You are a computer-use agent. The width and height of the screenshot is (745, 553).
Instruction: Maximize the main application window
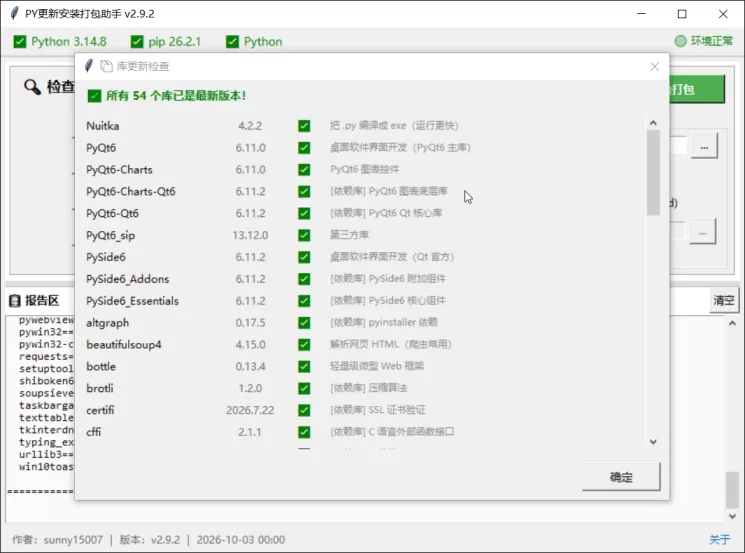(682, 14)
